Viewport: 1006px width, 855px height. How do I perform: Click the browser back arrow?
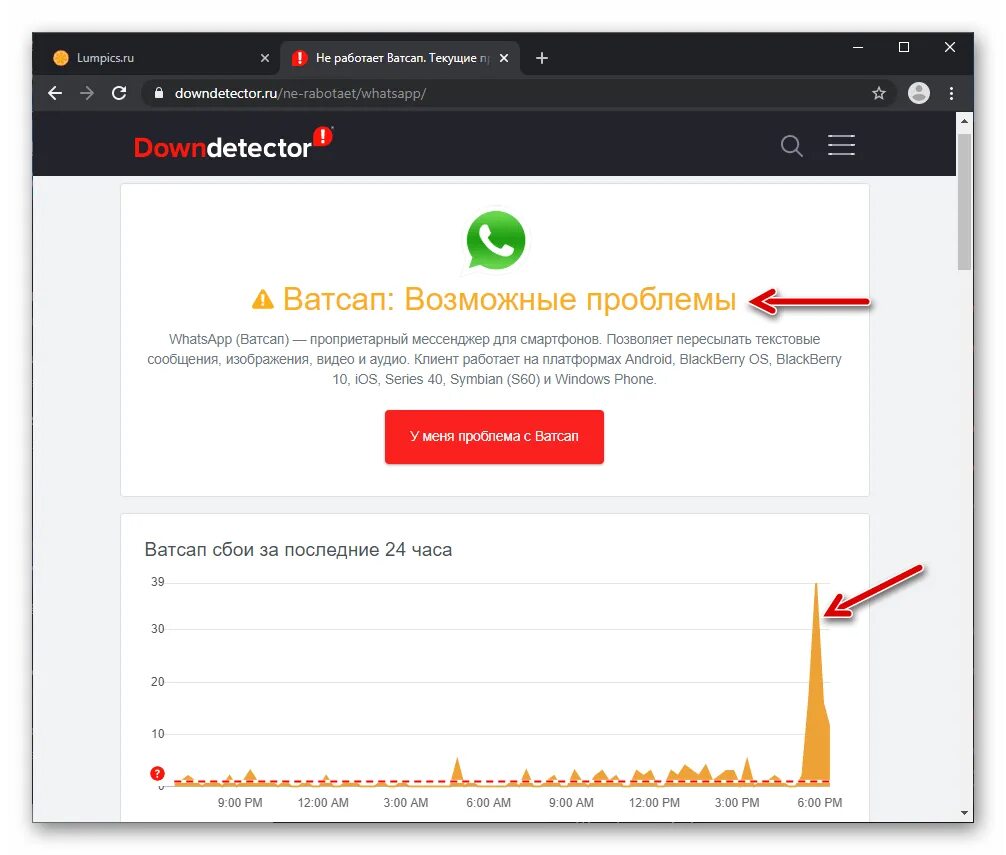pyautogui.click(x=55, y=93)
